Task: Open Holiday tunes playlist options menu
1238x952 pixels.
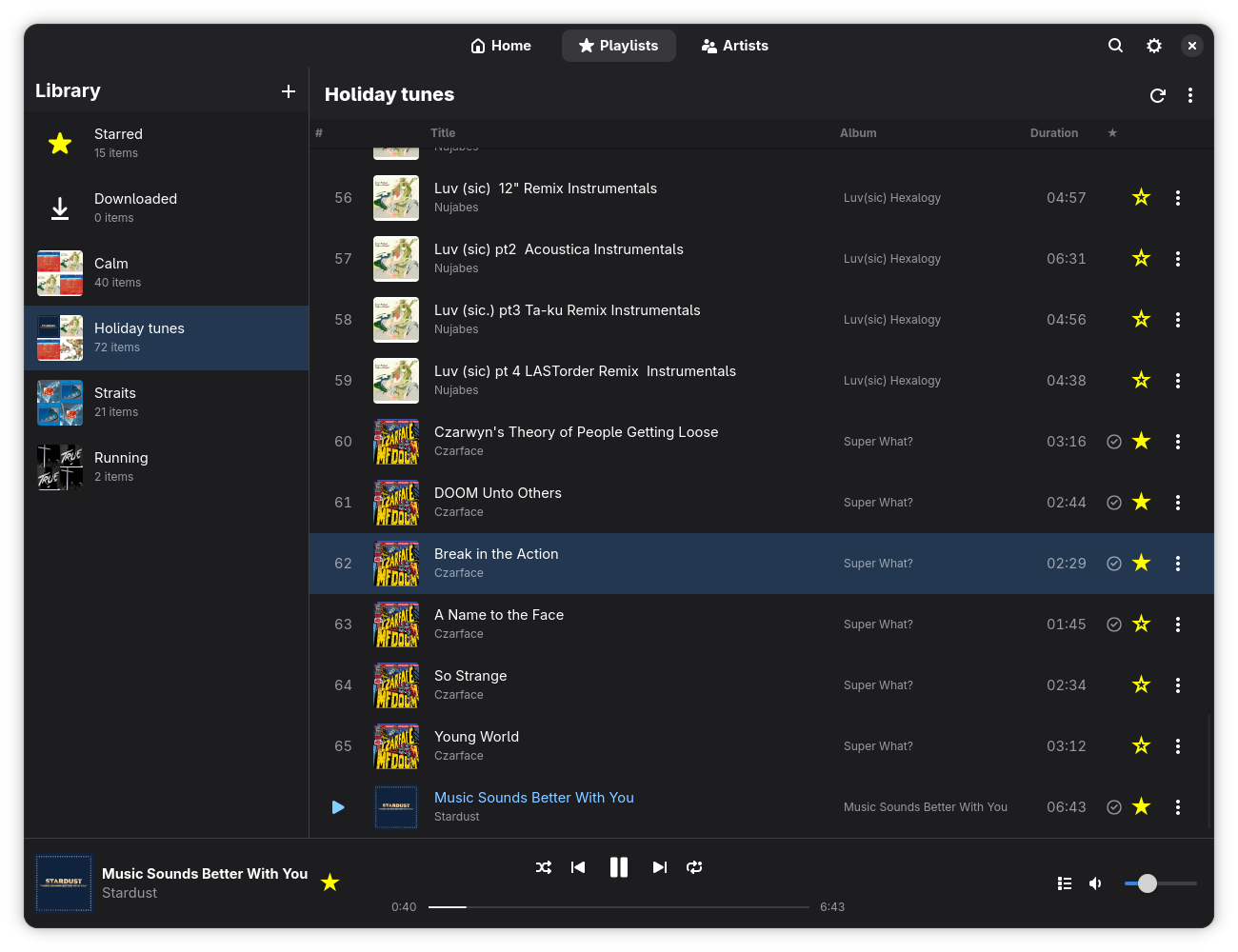Action: [1190, 95]
